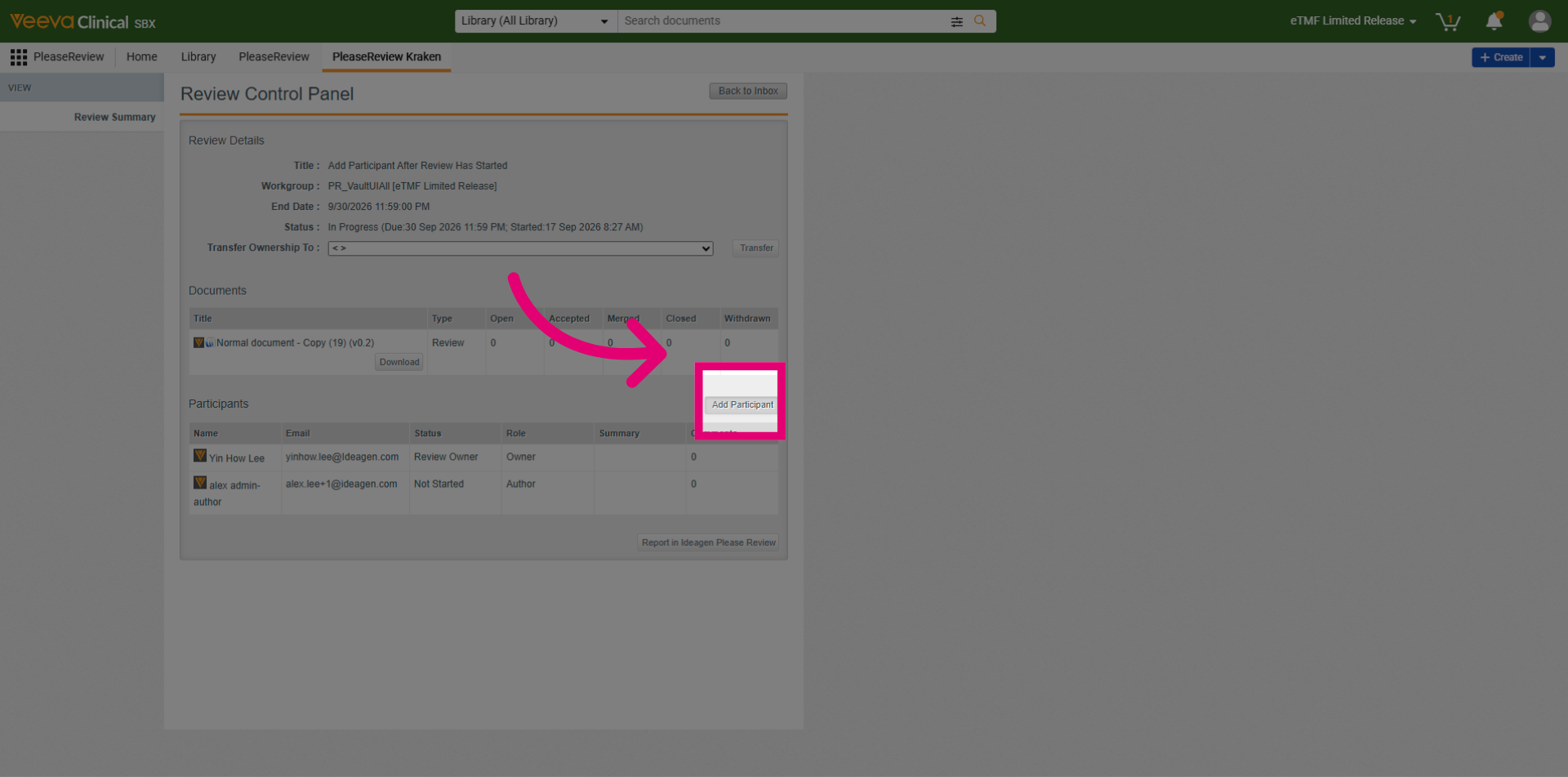Click the user icon next to Yin How Lee
This screenshot has height=777, width=1568.
[199, 456]
